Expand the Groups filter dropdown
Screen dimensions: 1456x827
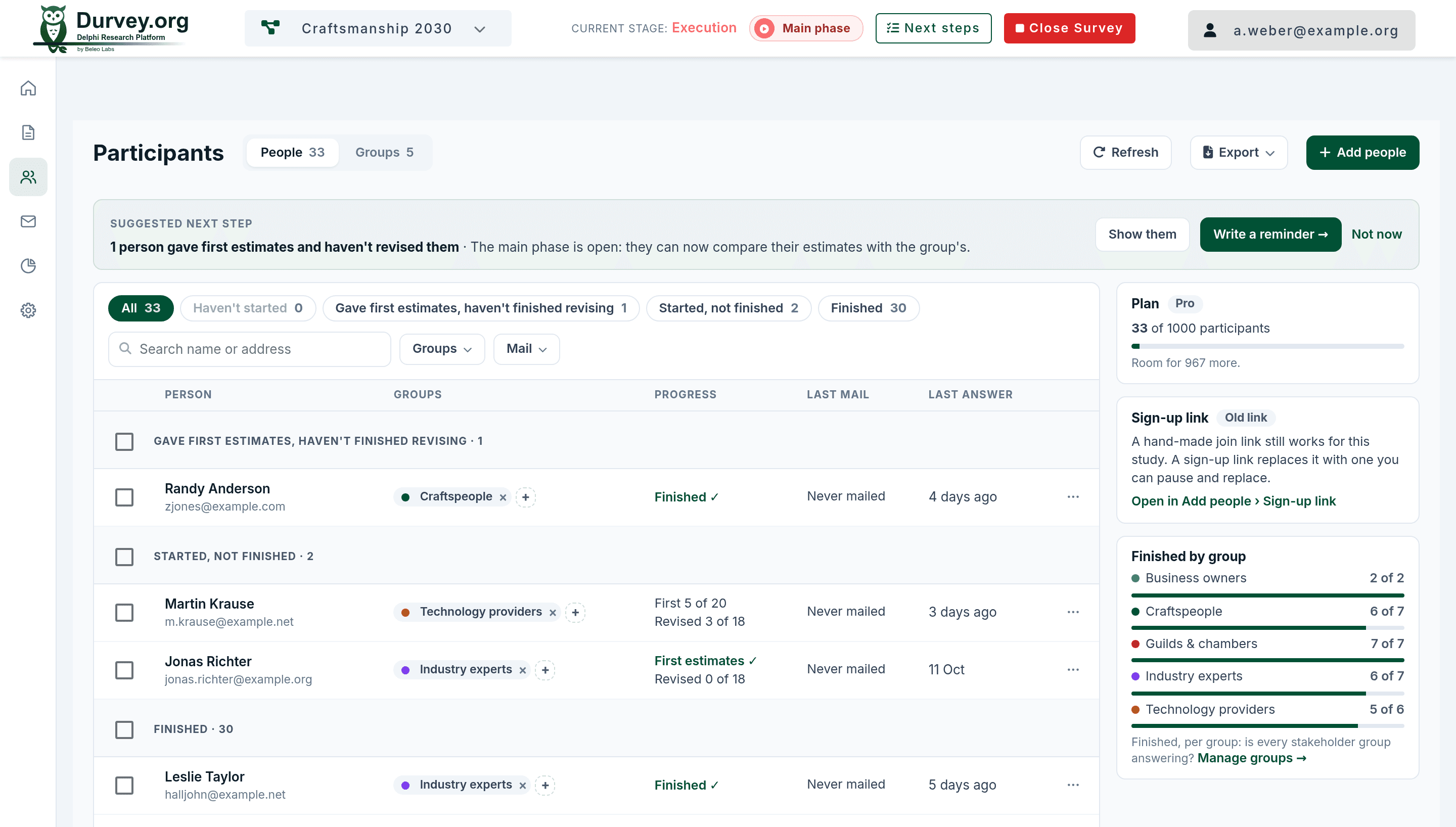tap(442, 349)
